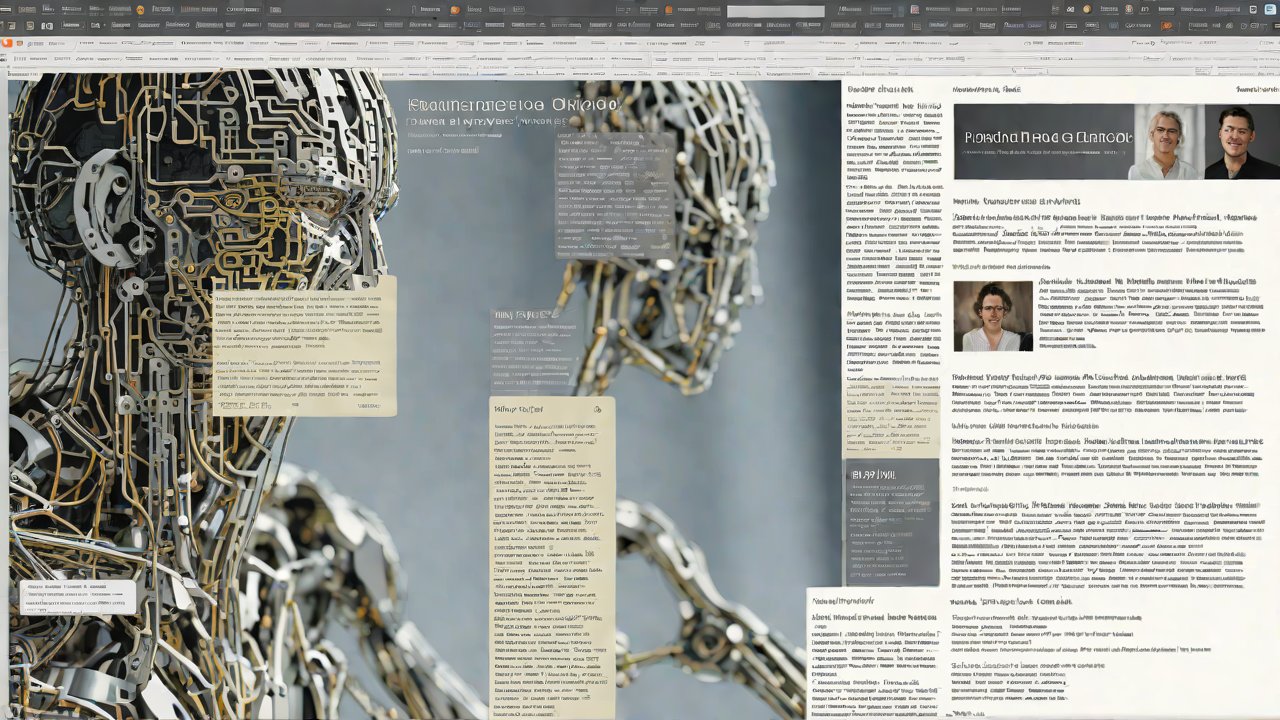Click into the empty gray field in top bar
This screenshot has width=1280, height=720.
point(775,11)
